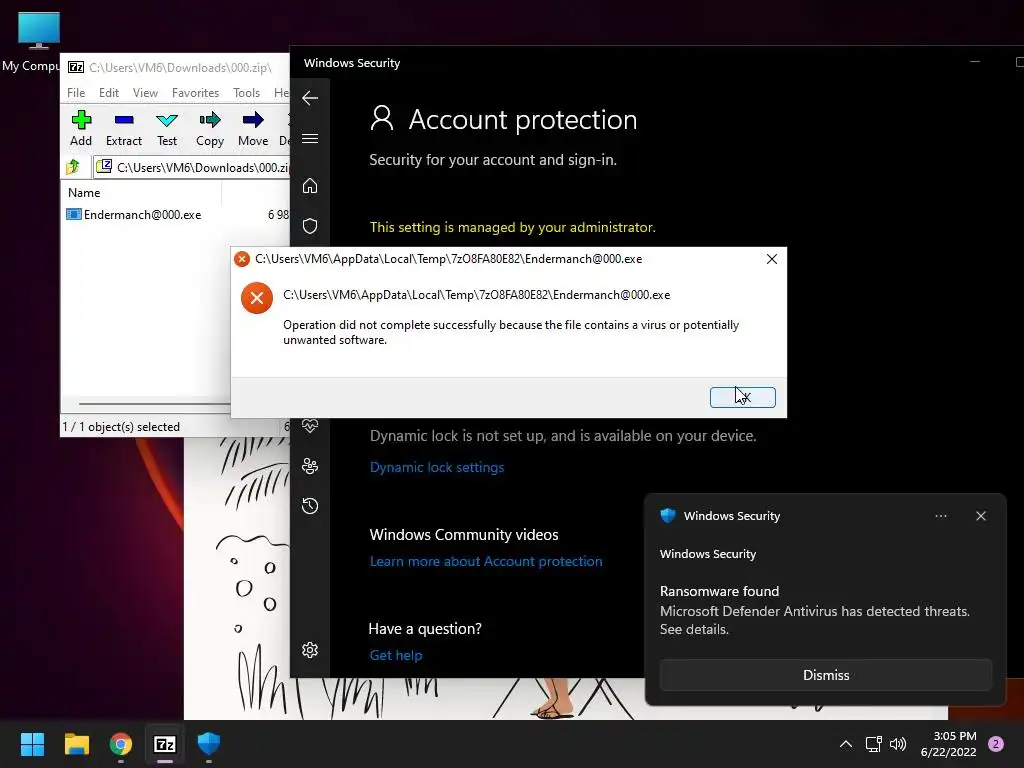The width and height of the screenshot is (1024, 768).
Task: Close the Windows Security notification toast
Action: [980, 516]
